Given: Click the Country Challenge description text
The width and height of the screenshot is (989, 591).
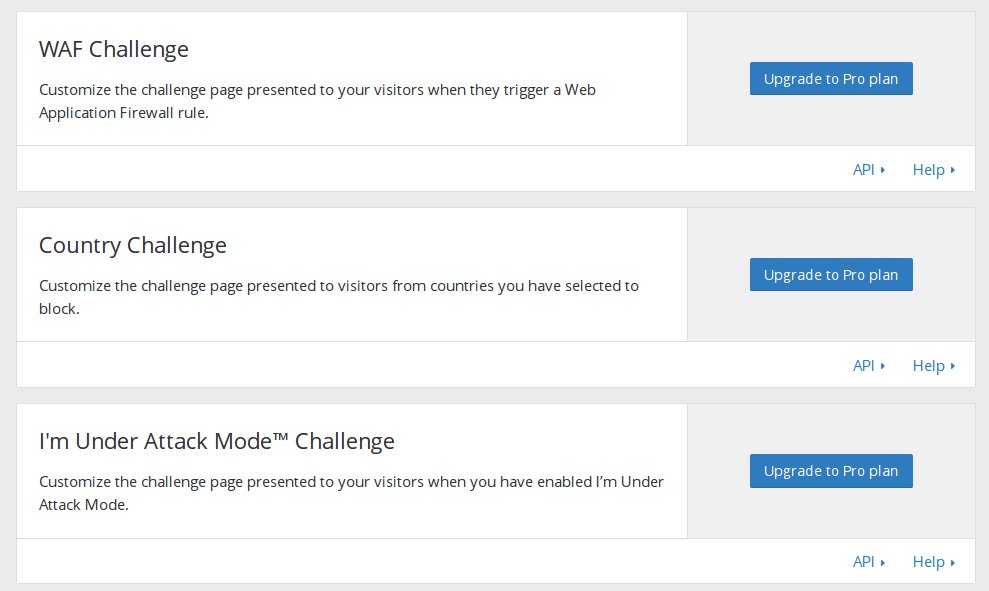Looking at the screenshot, I should click(x=339, y=297).
